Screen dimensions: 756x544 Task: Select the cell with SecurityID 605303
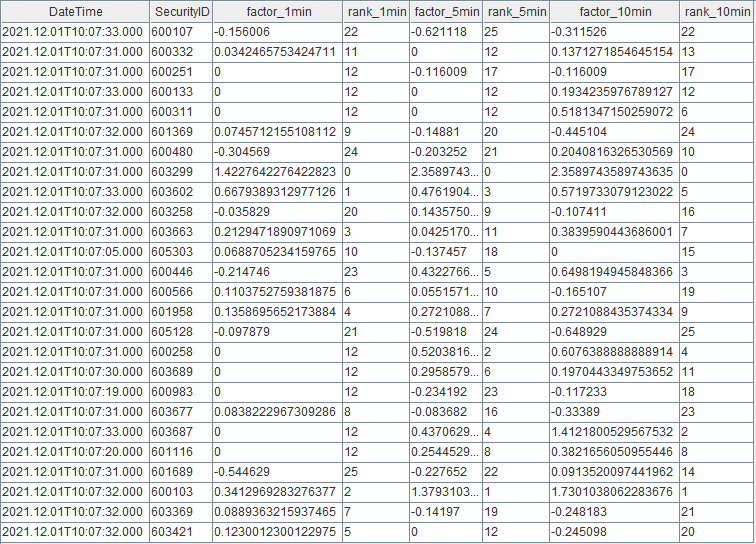pyautogui.click(x=173, y=252)
